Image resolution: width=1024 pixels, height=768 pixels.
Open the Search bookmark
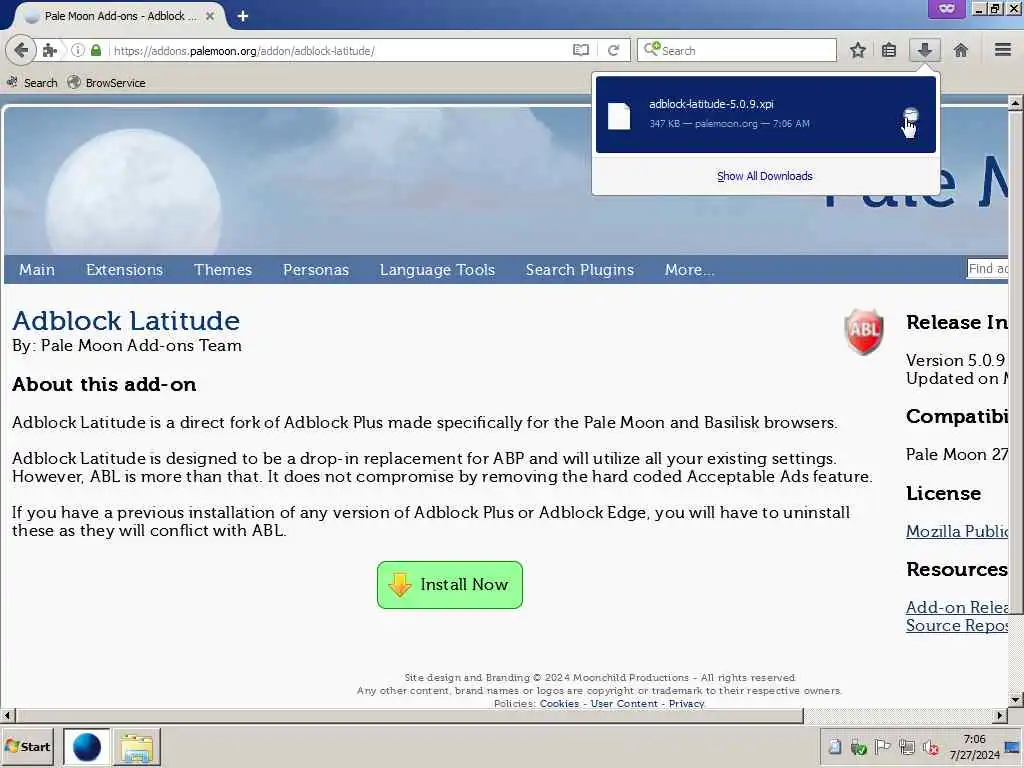(32, 83)
